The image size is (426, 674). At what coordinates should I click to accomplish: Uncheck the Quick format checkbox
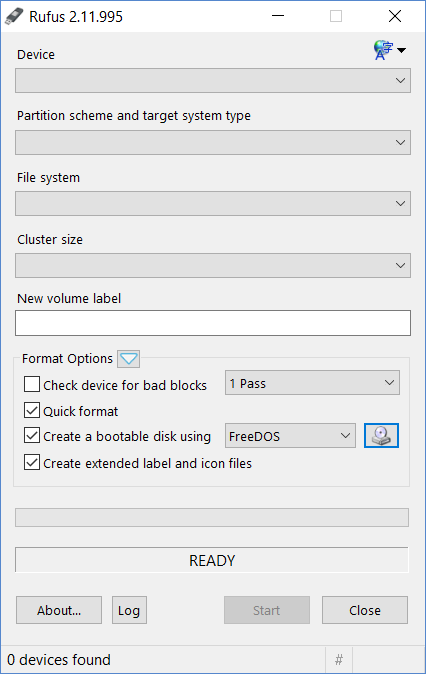[32, 410]
